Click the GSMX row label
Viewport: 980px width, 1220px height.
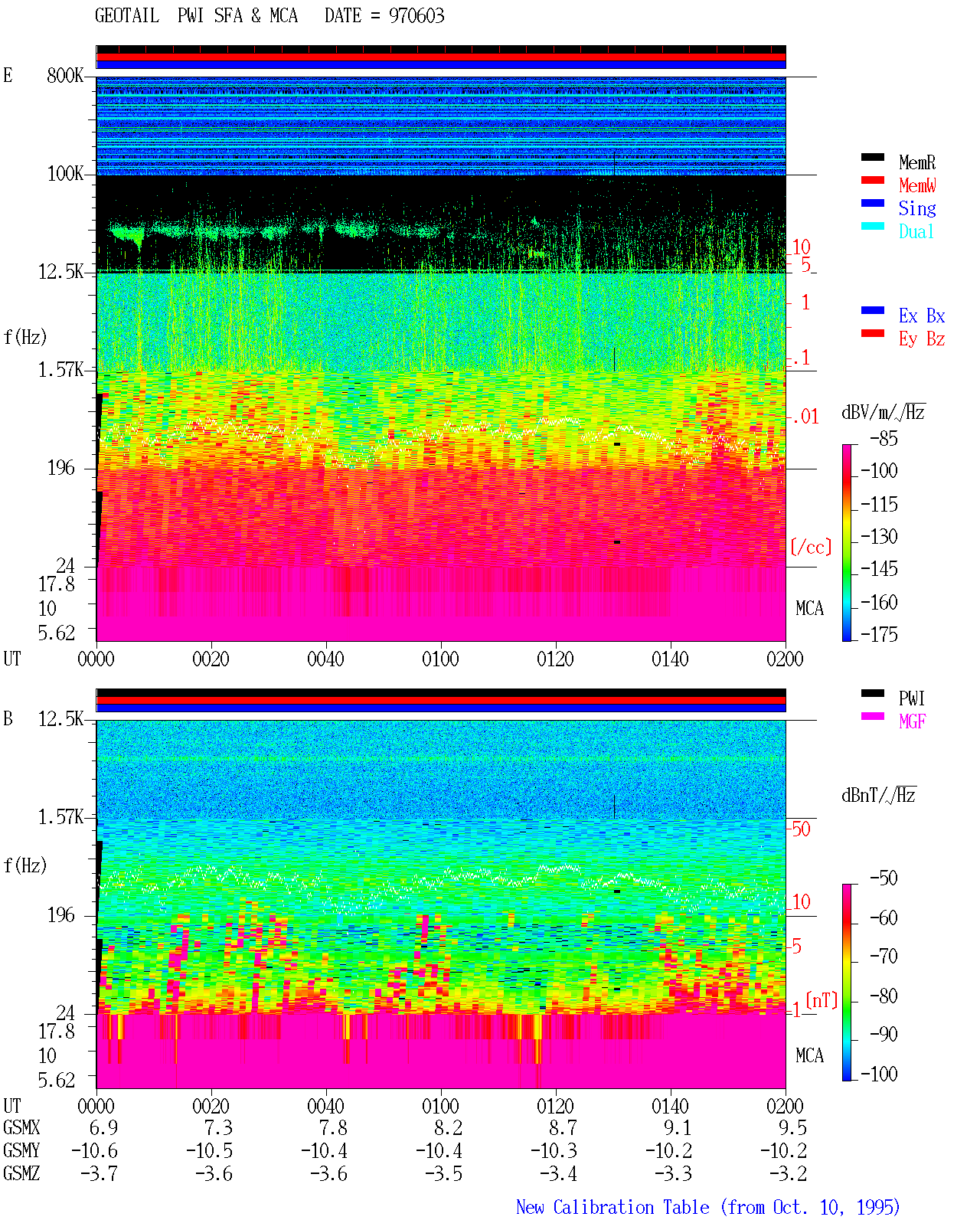[x=21, y=1128]
